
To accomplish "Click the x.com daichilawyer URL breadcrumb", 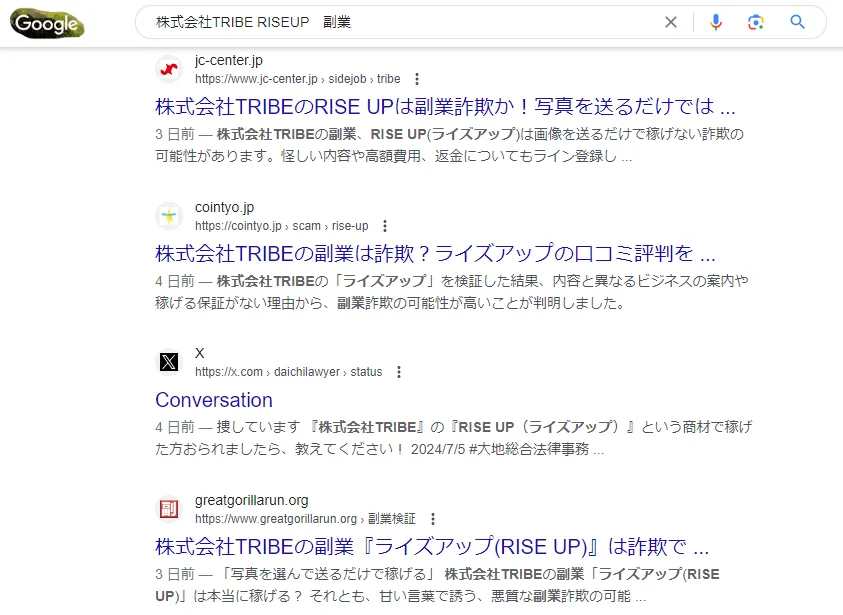I will tap(288, 372).
